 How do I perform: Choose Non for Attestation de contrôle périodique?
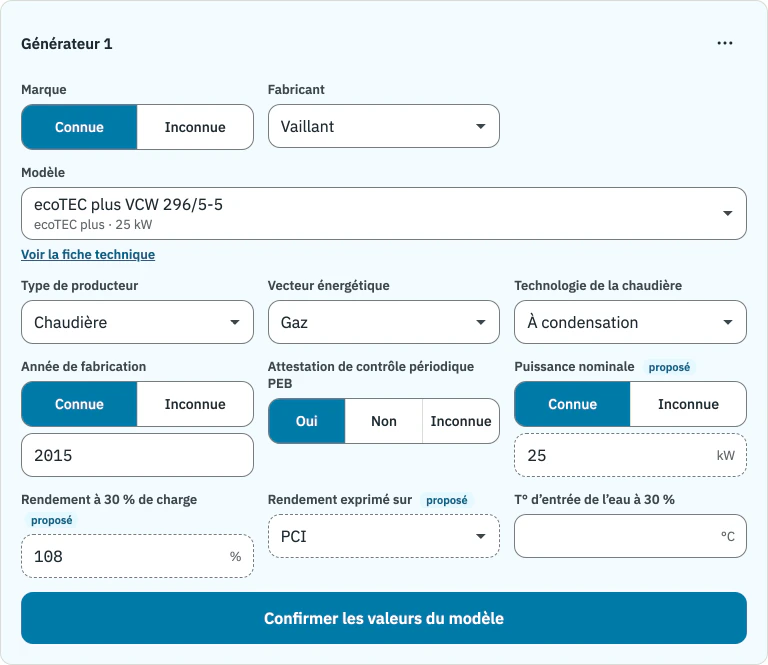384,421
